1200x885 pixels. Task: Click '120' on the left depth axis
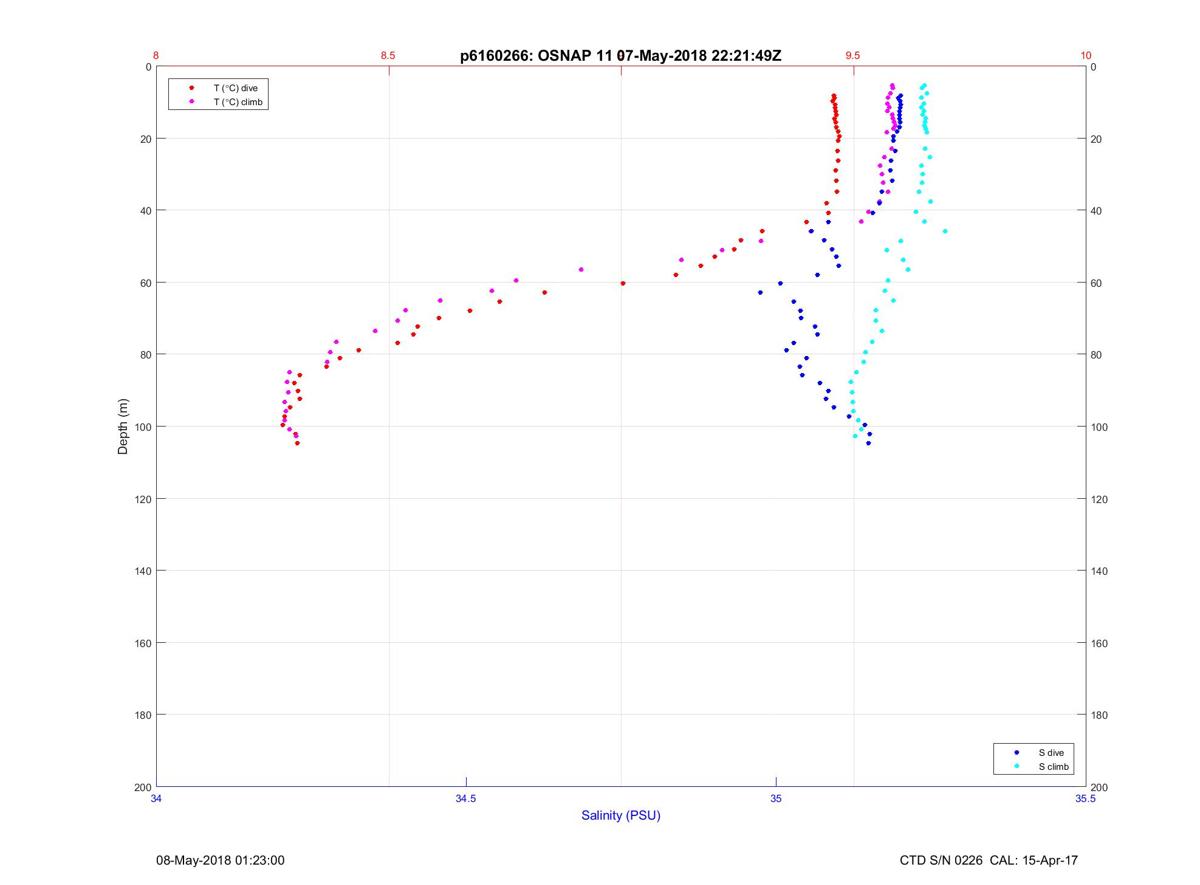(142, 499)
